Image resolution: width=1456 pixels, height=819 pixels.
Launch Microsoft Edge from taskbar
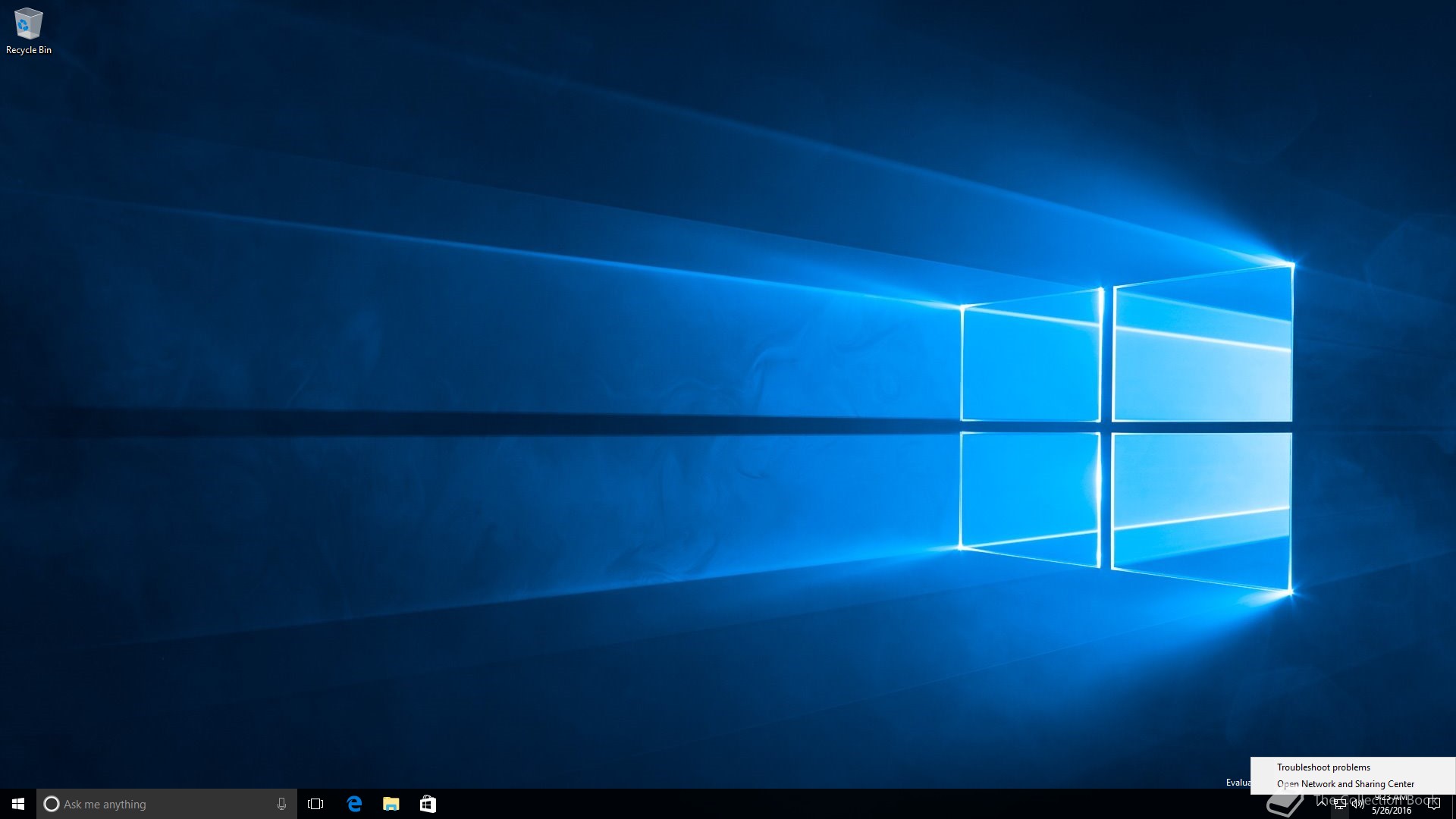pyautogui.click(x=354, y=804)
